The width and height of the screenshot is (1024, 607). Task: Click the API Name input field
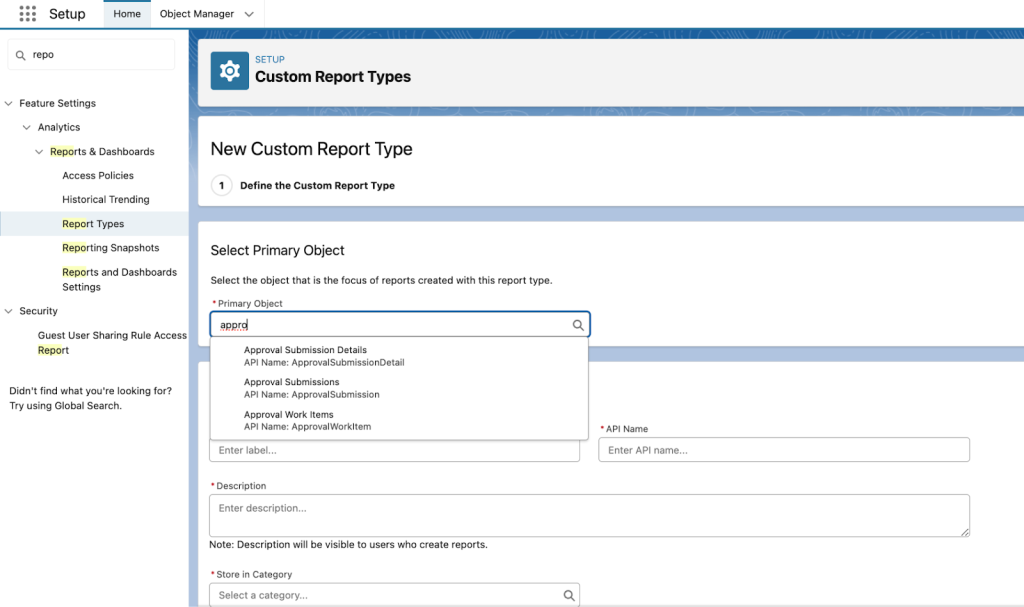(x=784, y=450)
